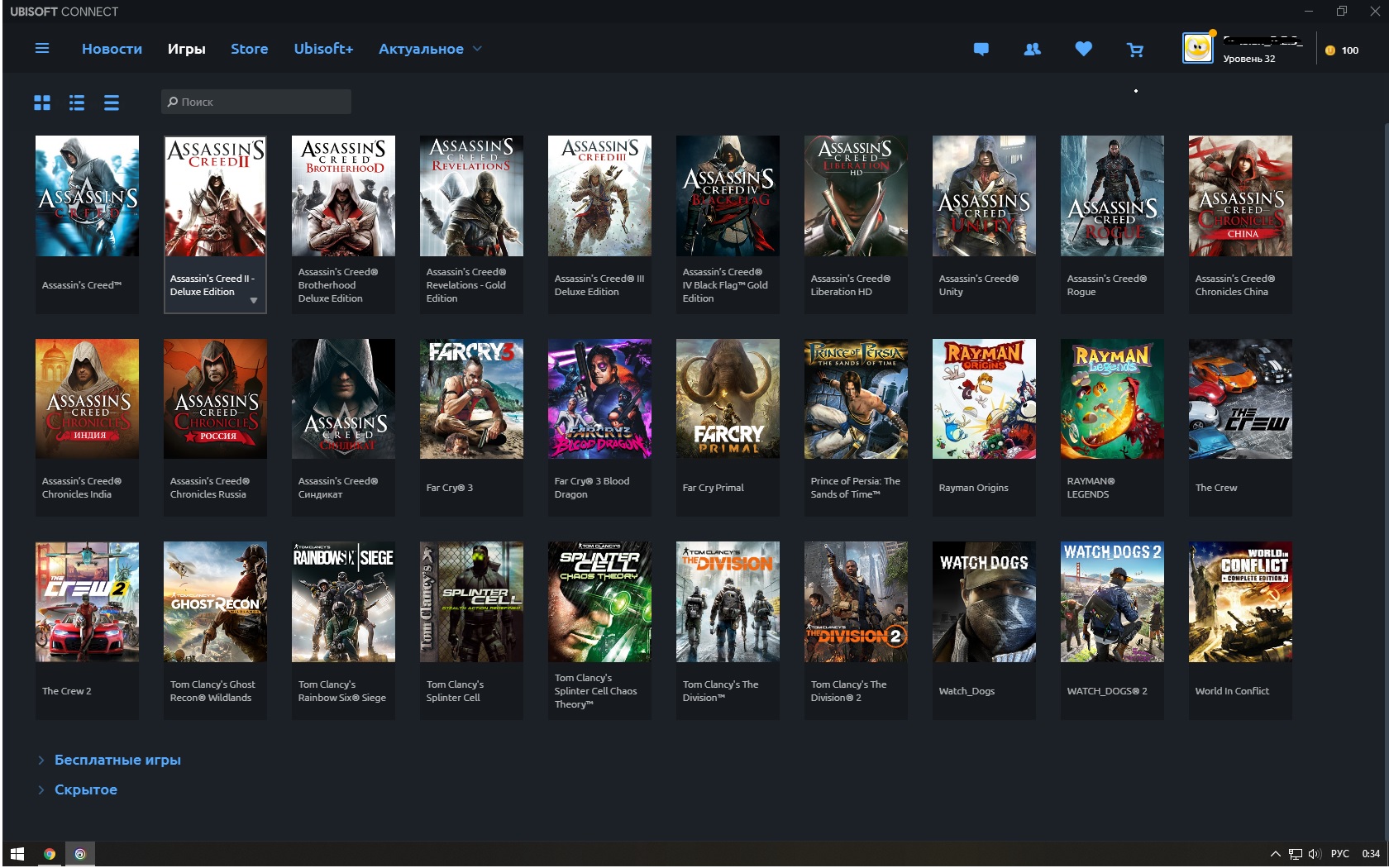This screenshot has height=868, width=1389.
Task: Open the shopping cart icon
Action: point(1135,50)
